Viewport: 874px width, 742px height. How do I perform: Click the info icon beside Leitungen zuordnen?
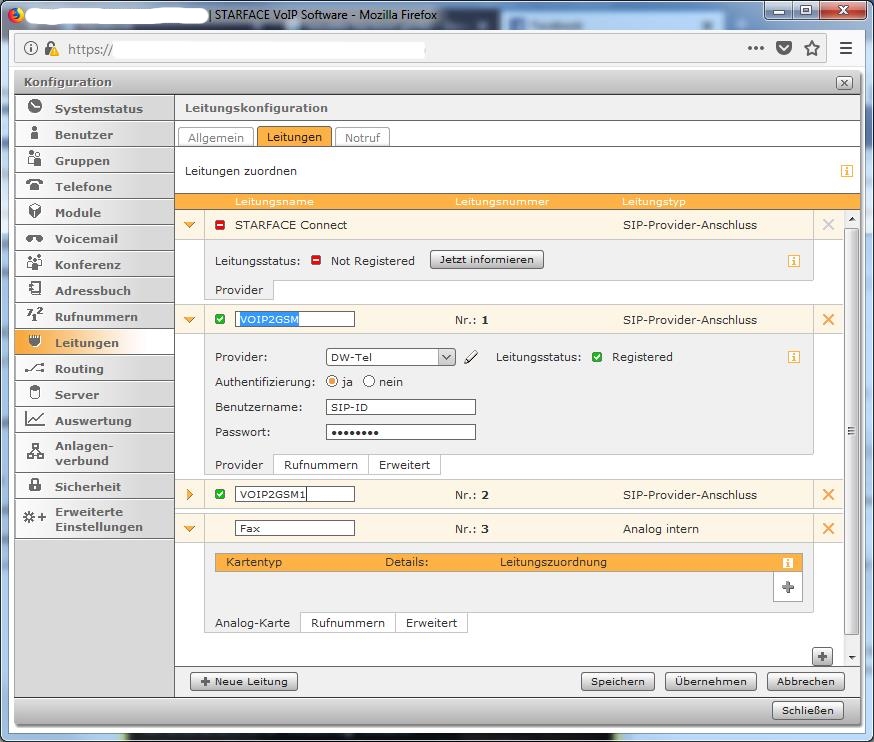tap(846, 171)
